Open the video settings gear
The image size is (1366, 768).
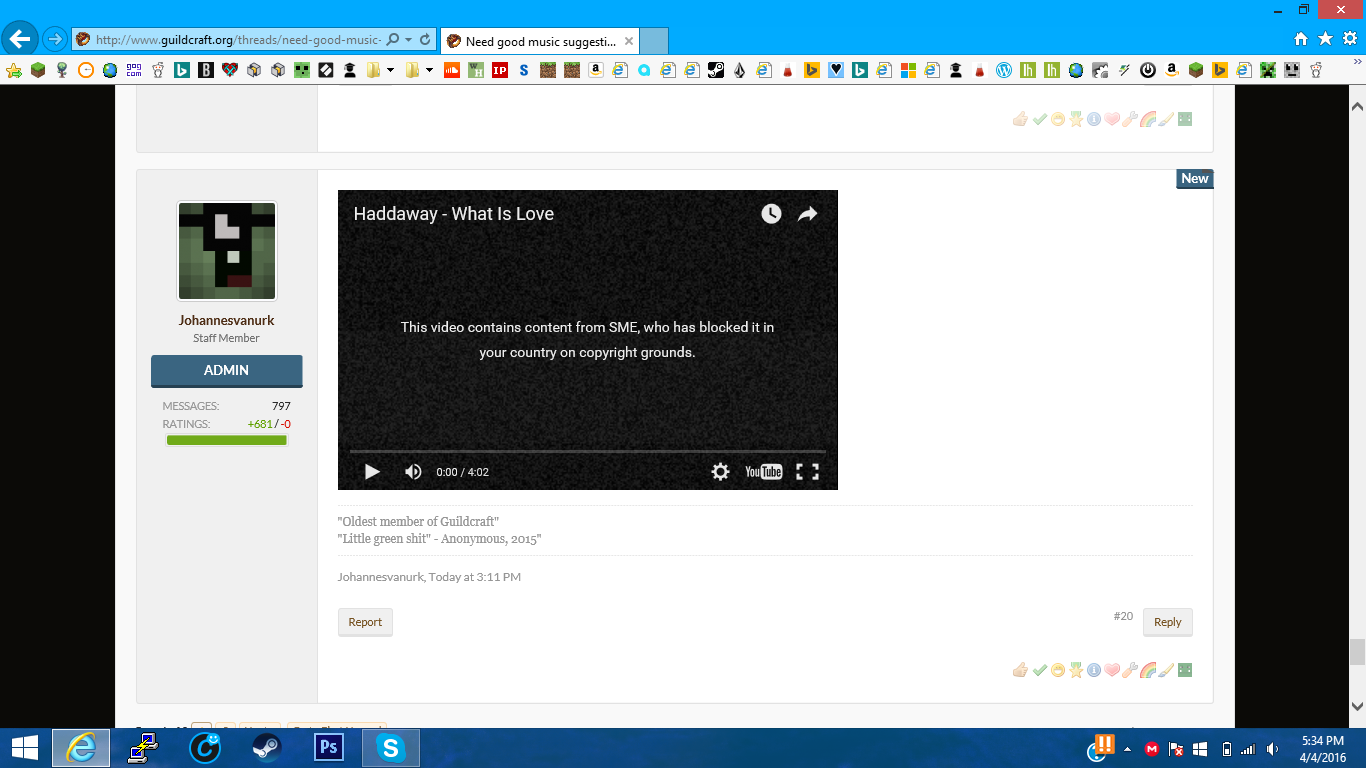click(x=720, y=472)
